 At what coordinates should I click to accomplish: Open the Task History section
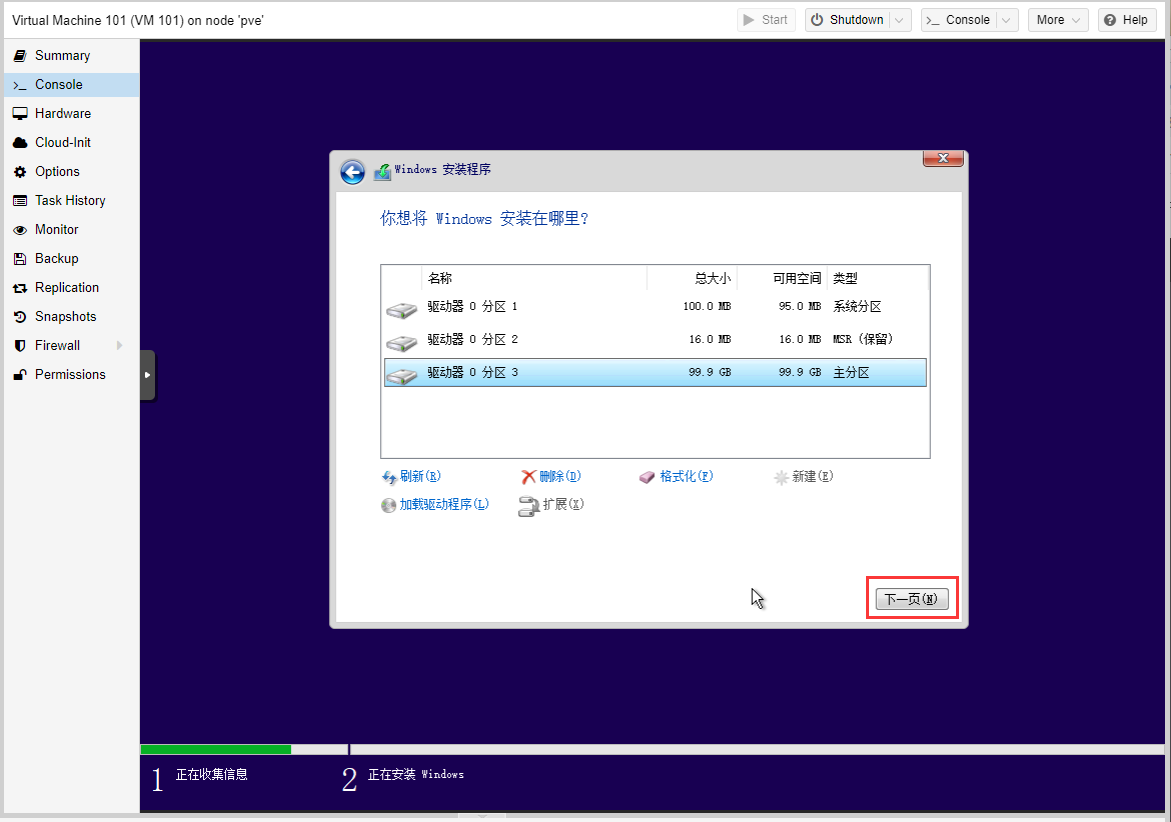70,201
